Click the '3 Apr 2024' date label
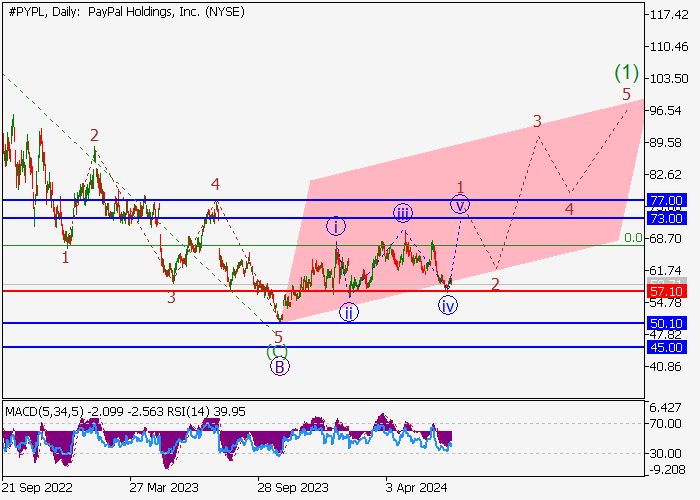Viewport: 700px width, 500px height. click(x=416, y=488)
